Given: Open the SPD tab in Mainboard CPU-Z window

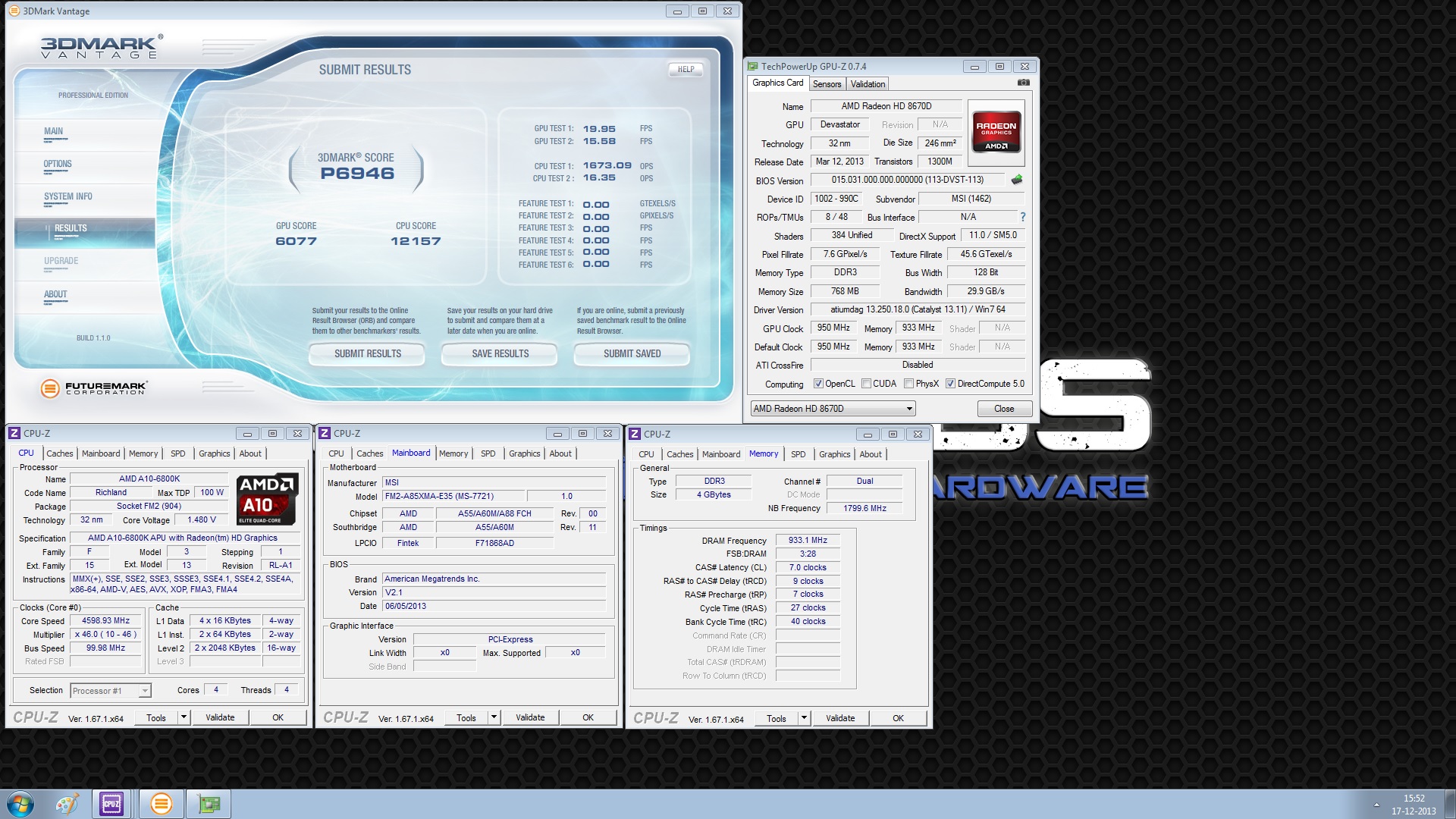Looking at the screenshot, I should 488,453.
